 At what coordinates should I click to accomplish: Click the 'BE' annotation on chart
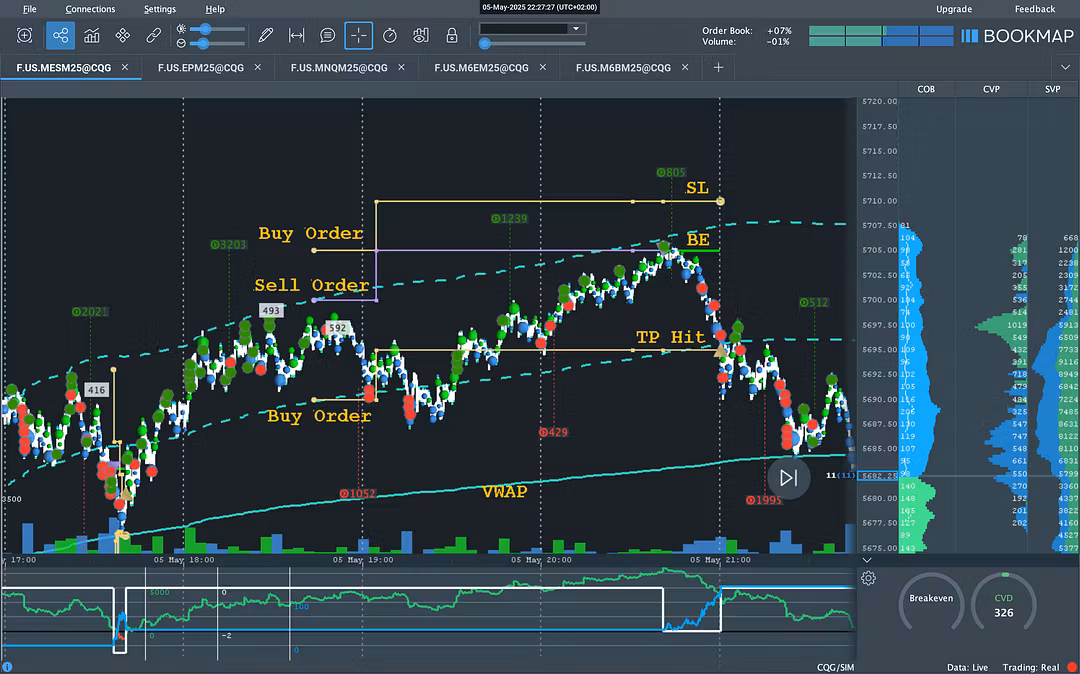tap(698, 240)
